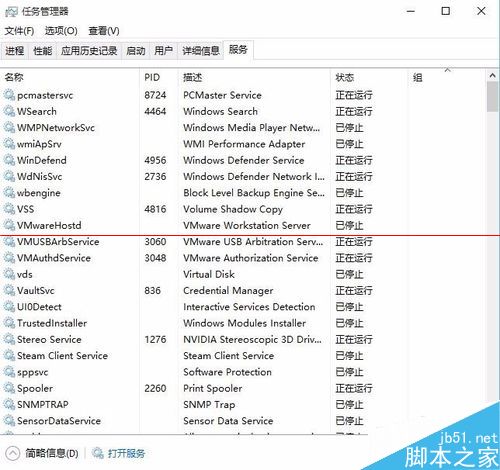Click the Software Protection description

tap(228, 372)
